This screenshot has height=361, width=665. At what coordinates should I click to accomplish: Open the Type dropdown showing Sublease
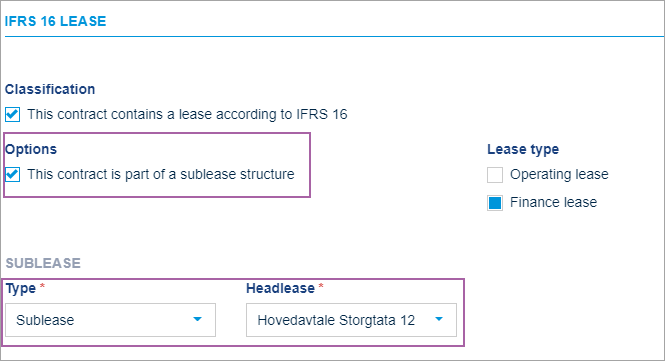(x=110, y=320)
